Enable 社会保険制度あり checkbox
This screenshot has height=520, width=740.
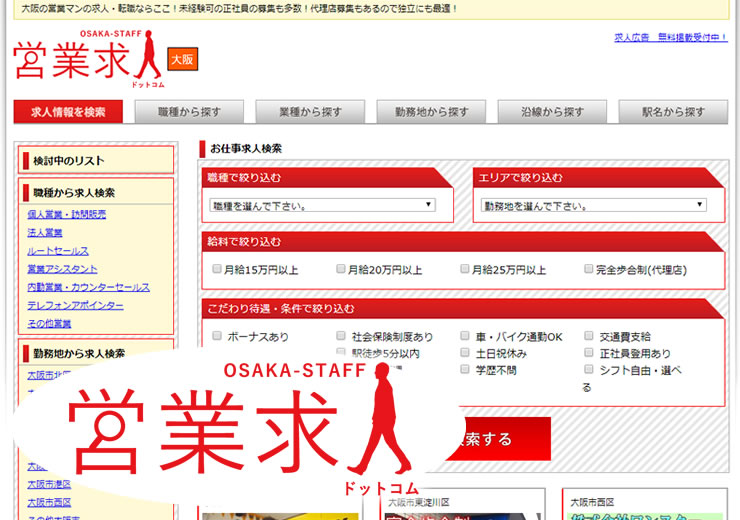(x=341, y=336)
